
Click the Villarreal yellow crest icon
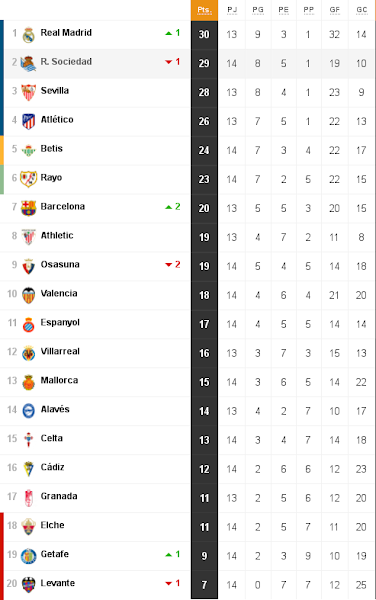coord(29,354)
